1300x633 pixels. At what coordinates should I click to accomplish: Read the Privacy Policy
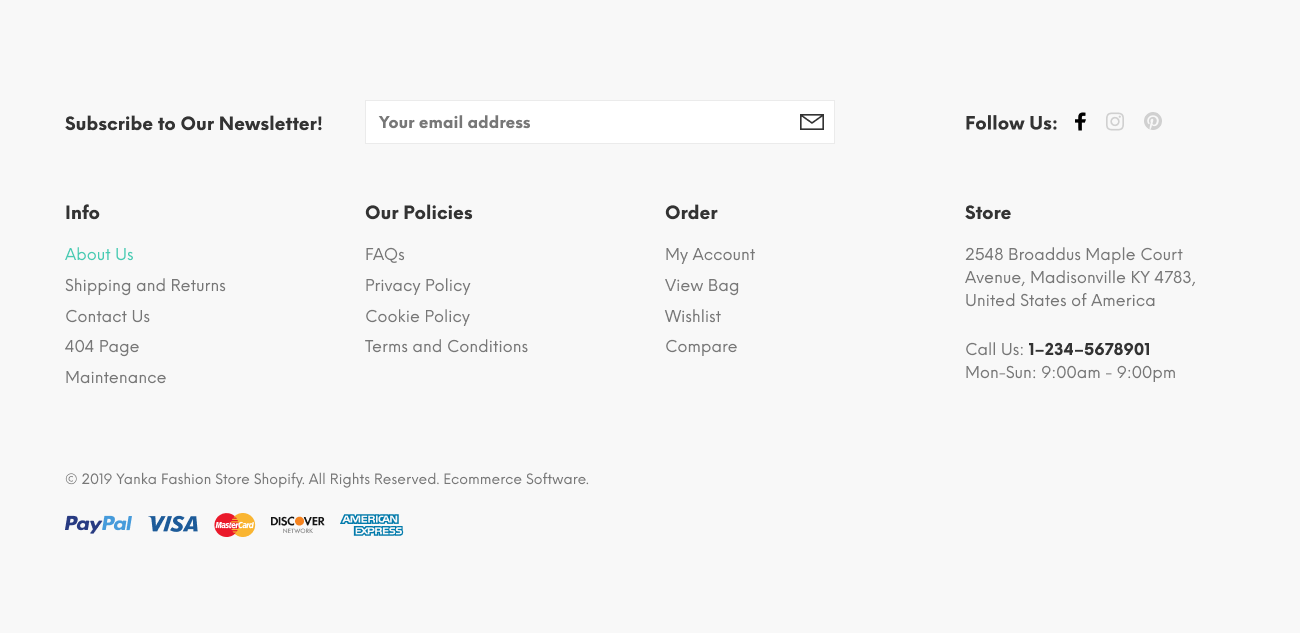[417, 285]
